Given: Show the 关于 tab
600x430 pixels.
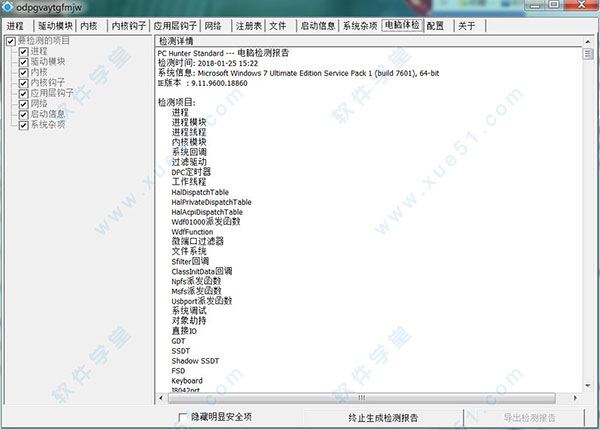Looking at the screenshot, I should click(466, 25).
